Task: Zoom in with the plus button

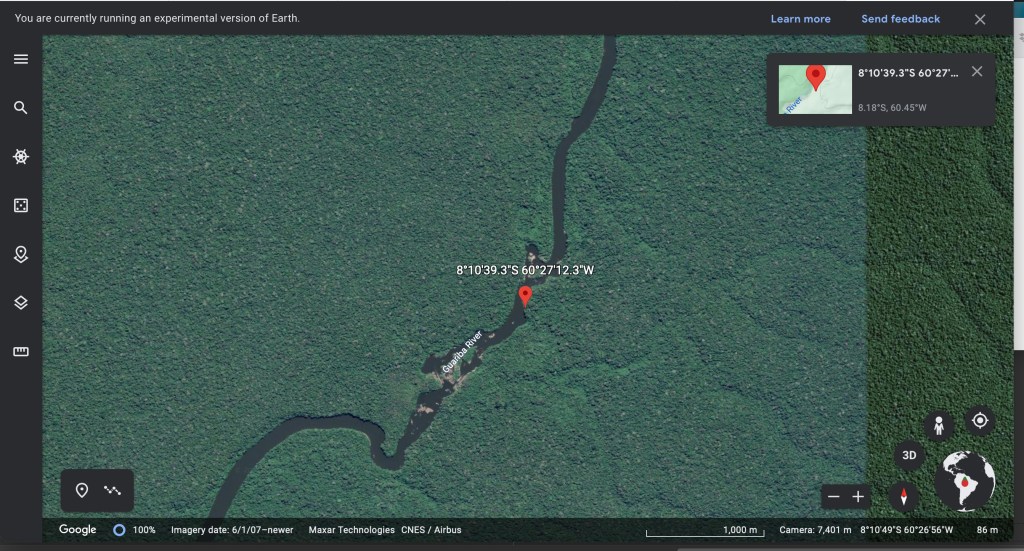Action: [858, 497]
